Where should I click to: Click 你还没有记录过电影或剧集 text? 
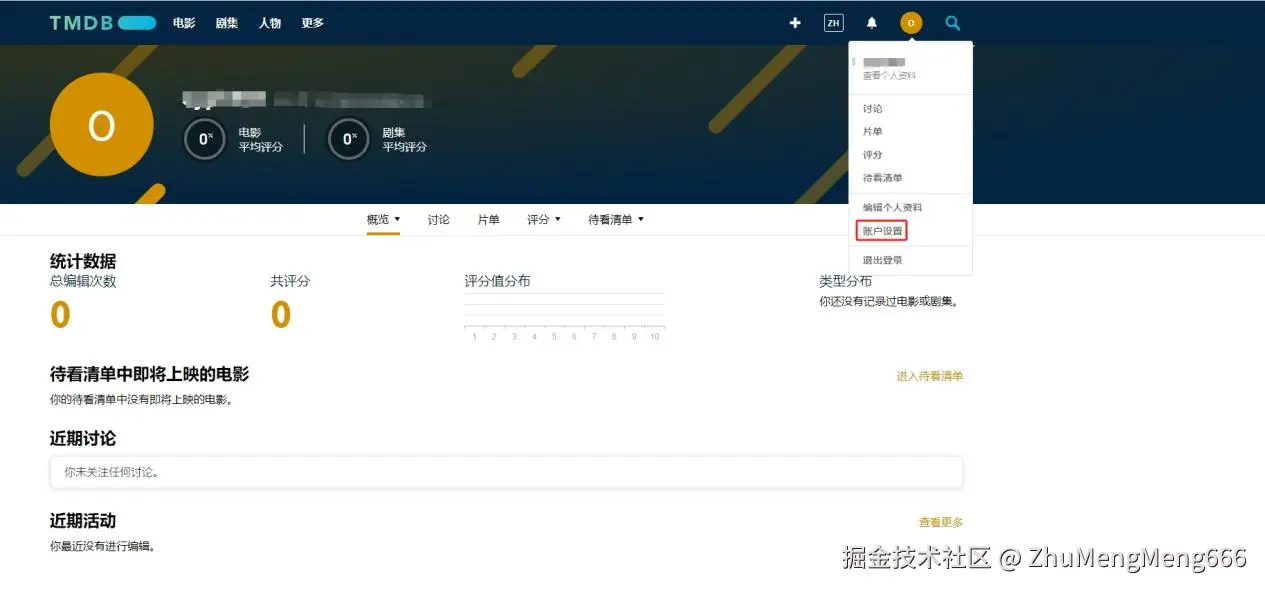pos(890,301)
